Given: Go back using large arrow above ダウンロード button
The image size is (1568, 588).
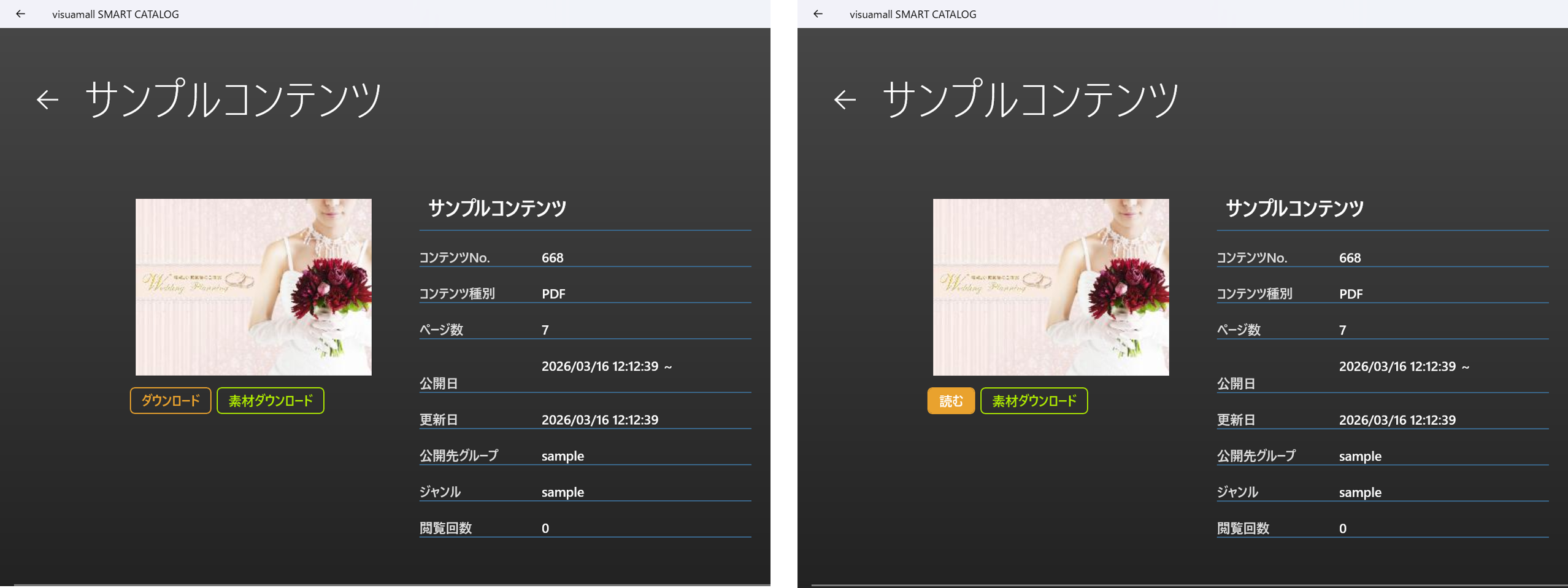Looking at the screenshot, I should tap(47, 99).
